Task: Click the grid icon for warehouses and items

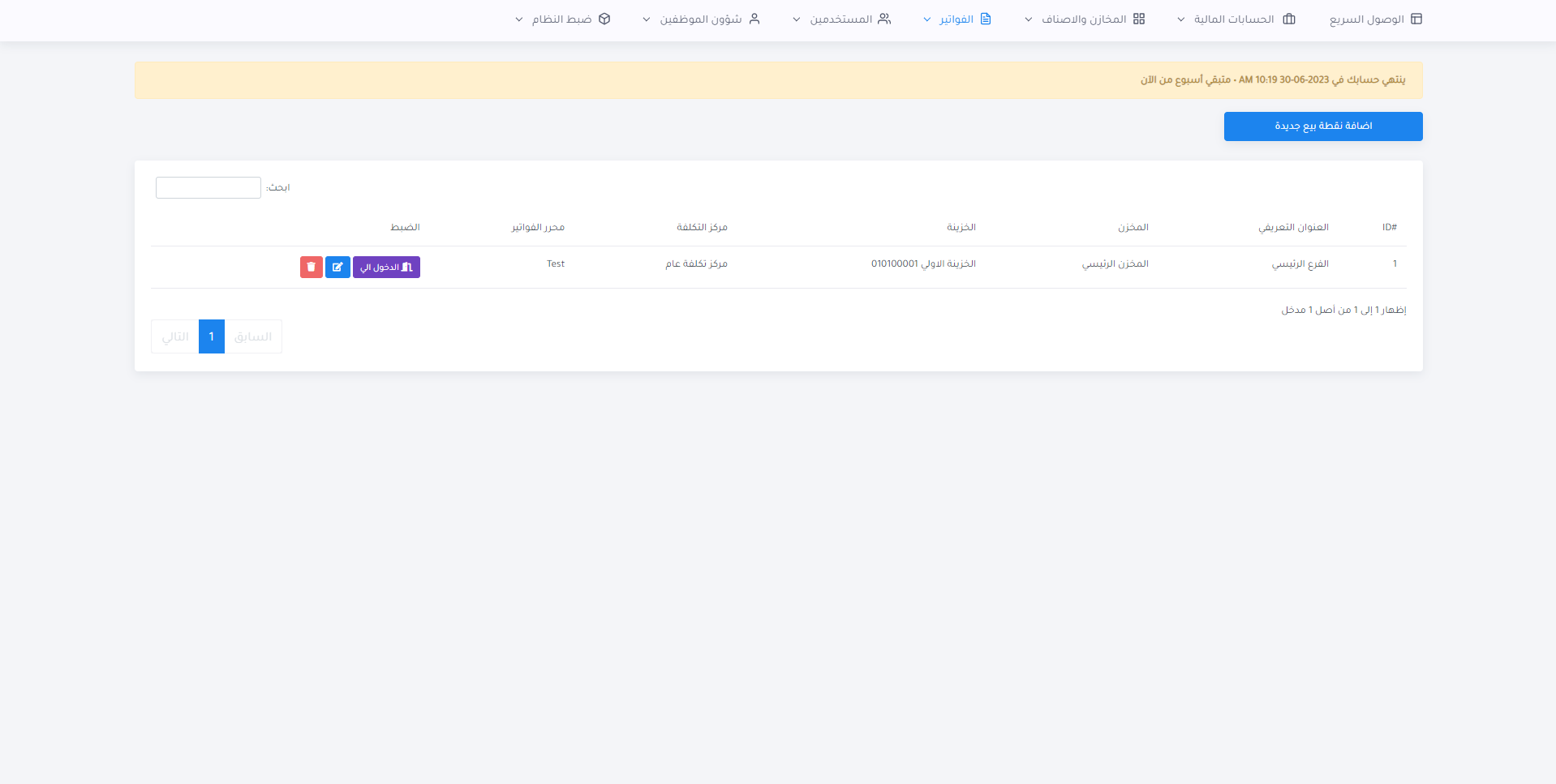Action: 1139,19
